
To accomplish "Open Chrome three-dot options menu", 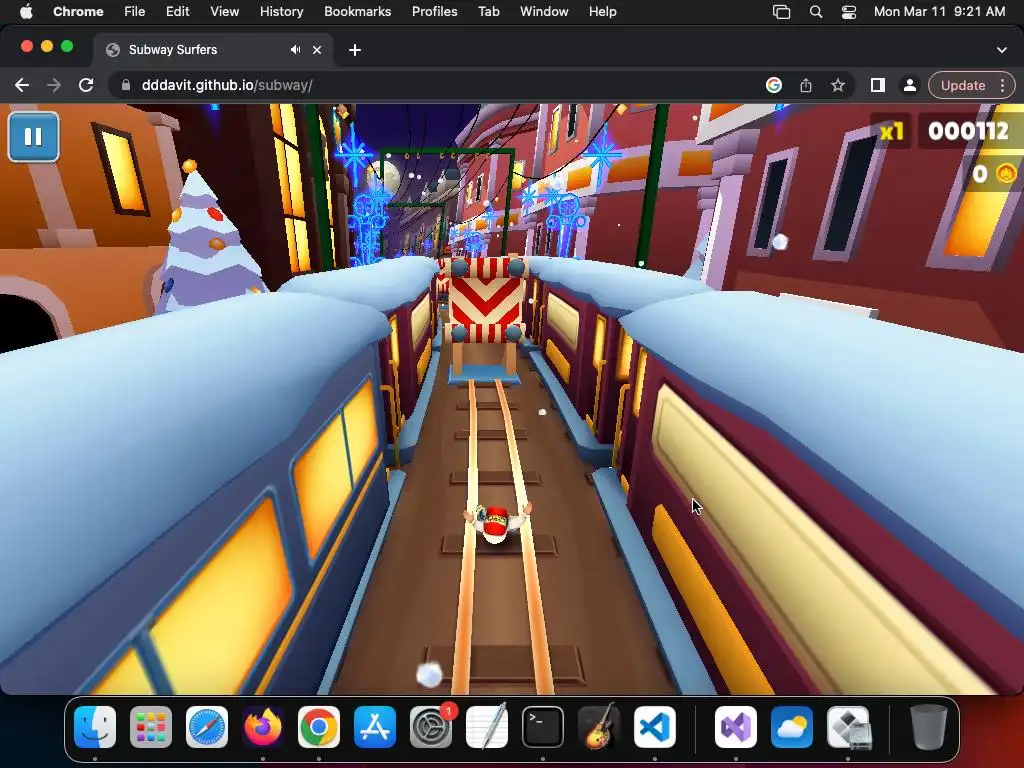I will [x=1003, y=86].
